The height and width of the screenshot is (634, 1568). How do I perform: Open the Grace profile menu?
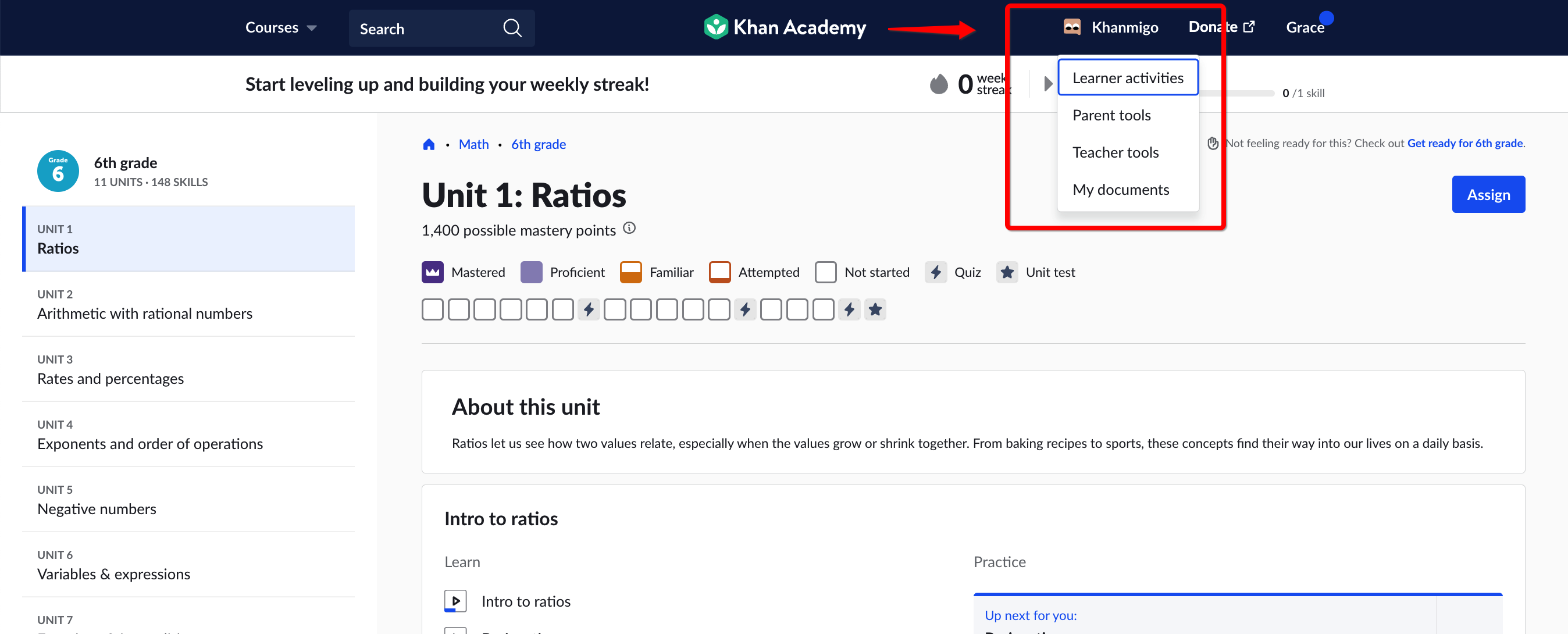click(x=1306, y=27)
